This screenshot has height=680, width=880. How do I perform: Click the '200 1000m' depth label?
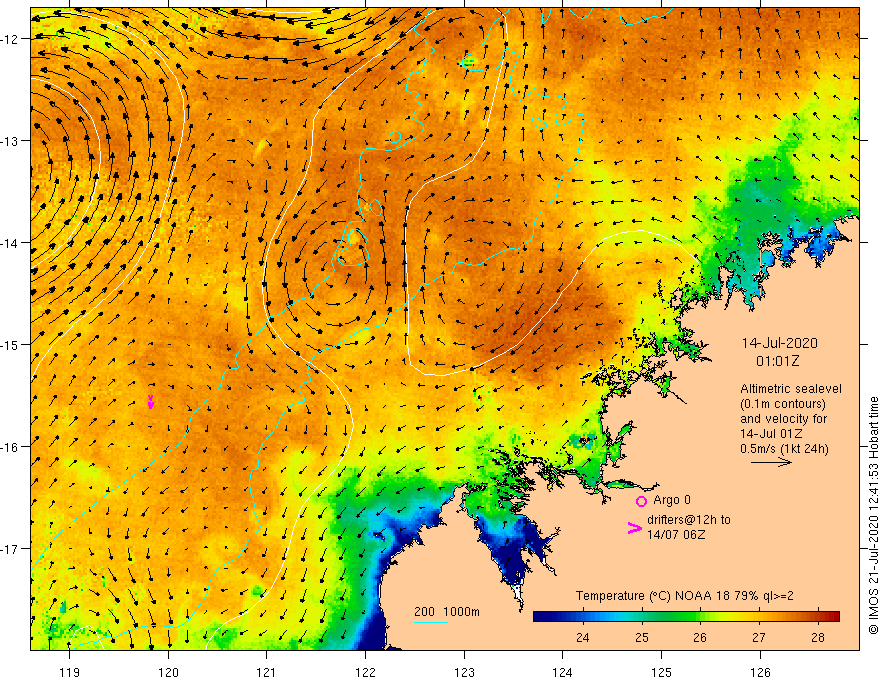(447, 612)
